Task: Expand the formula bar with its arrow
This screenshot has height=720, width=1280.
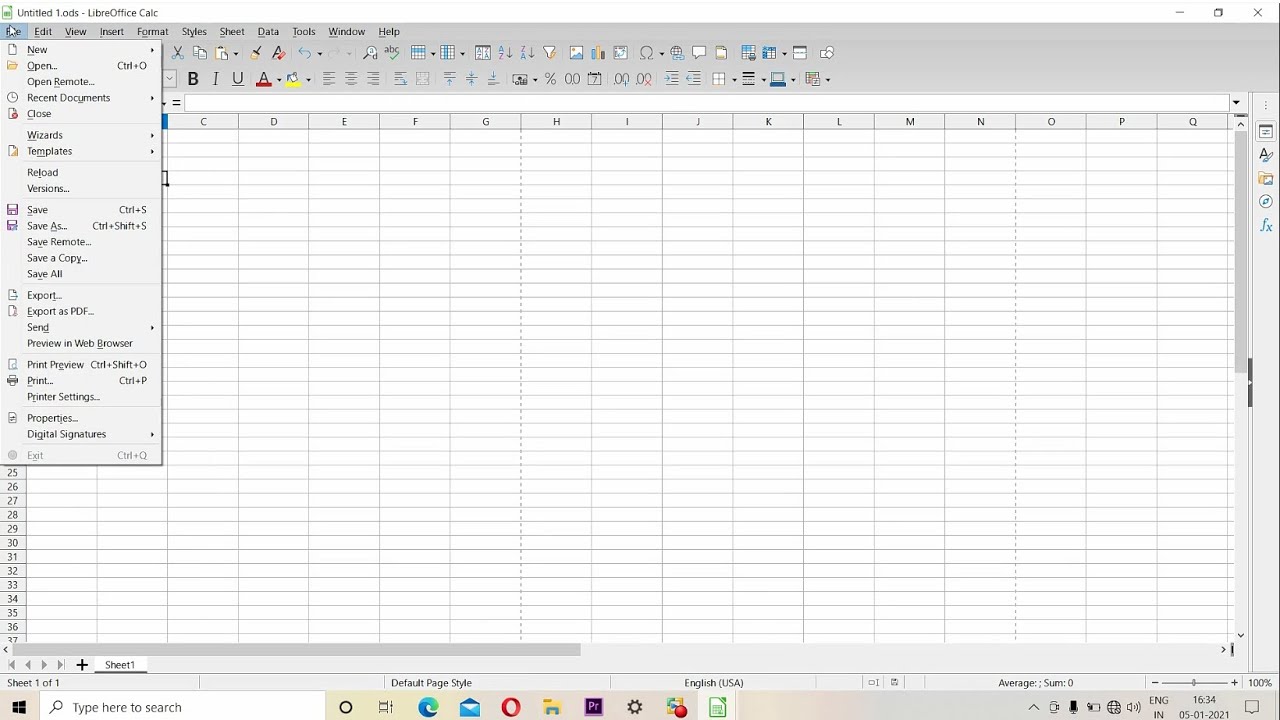Action: [1236, 103]
